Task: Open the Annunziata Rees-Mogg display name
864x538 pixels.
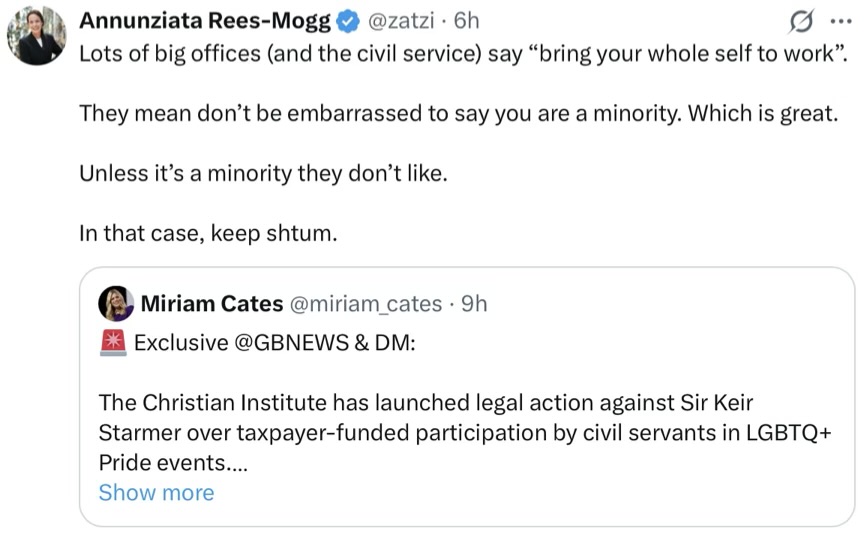Action: click(x=204, y=20)
